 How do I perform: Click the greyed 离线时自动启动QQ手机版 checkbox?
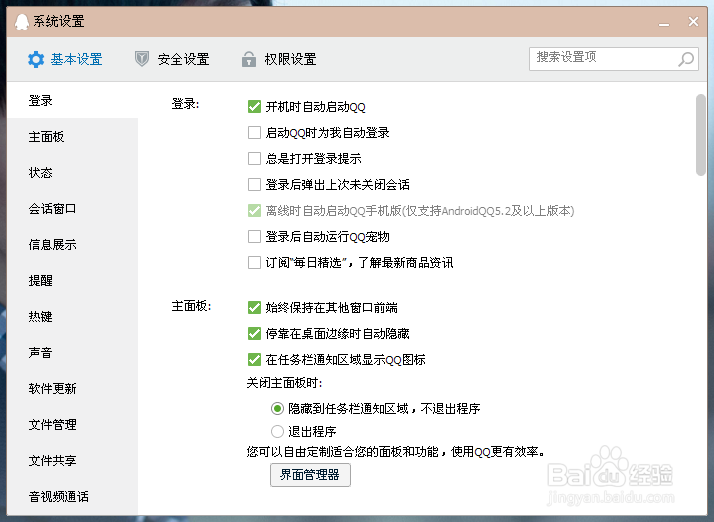[x=254, y=210]
